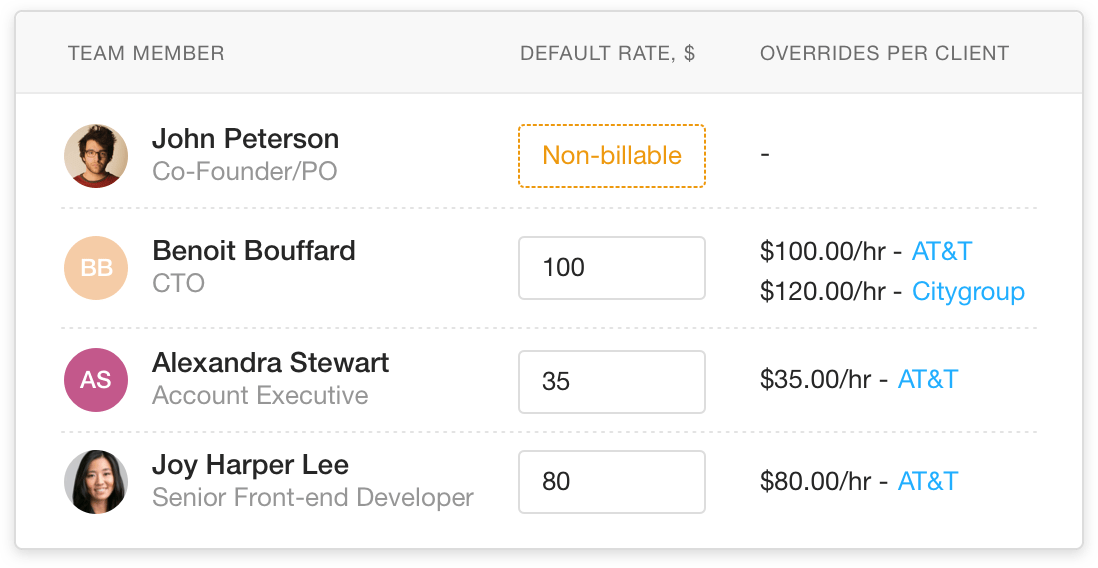Open Benoit's AT&T override link

(941, 250)
